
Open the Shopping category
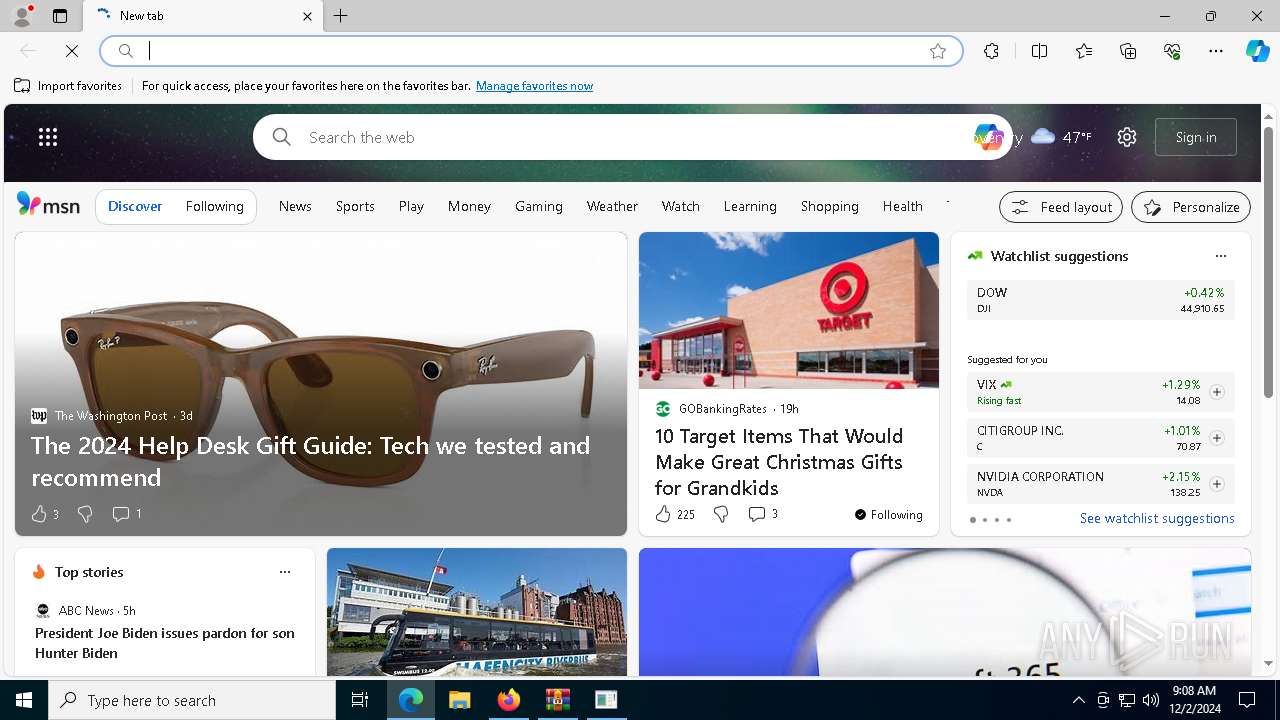(829, 206)
